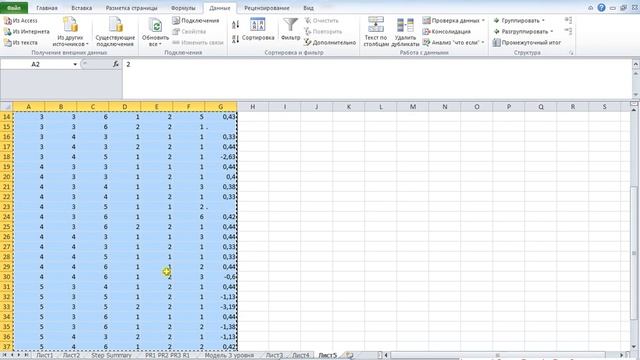Click the Name Box showing A2
Screen dimensions: 640x360
(36, 64)
